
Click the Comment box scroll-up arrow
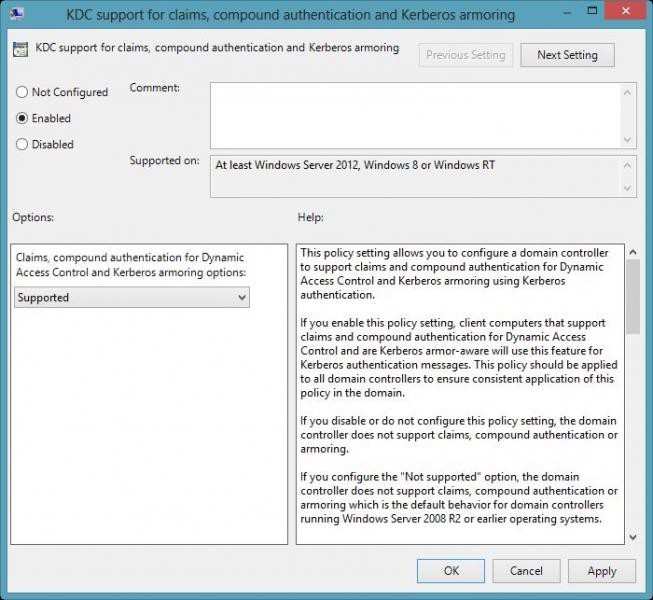tap(628, 92)
